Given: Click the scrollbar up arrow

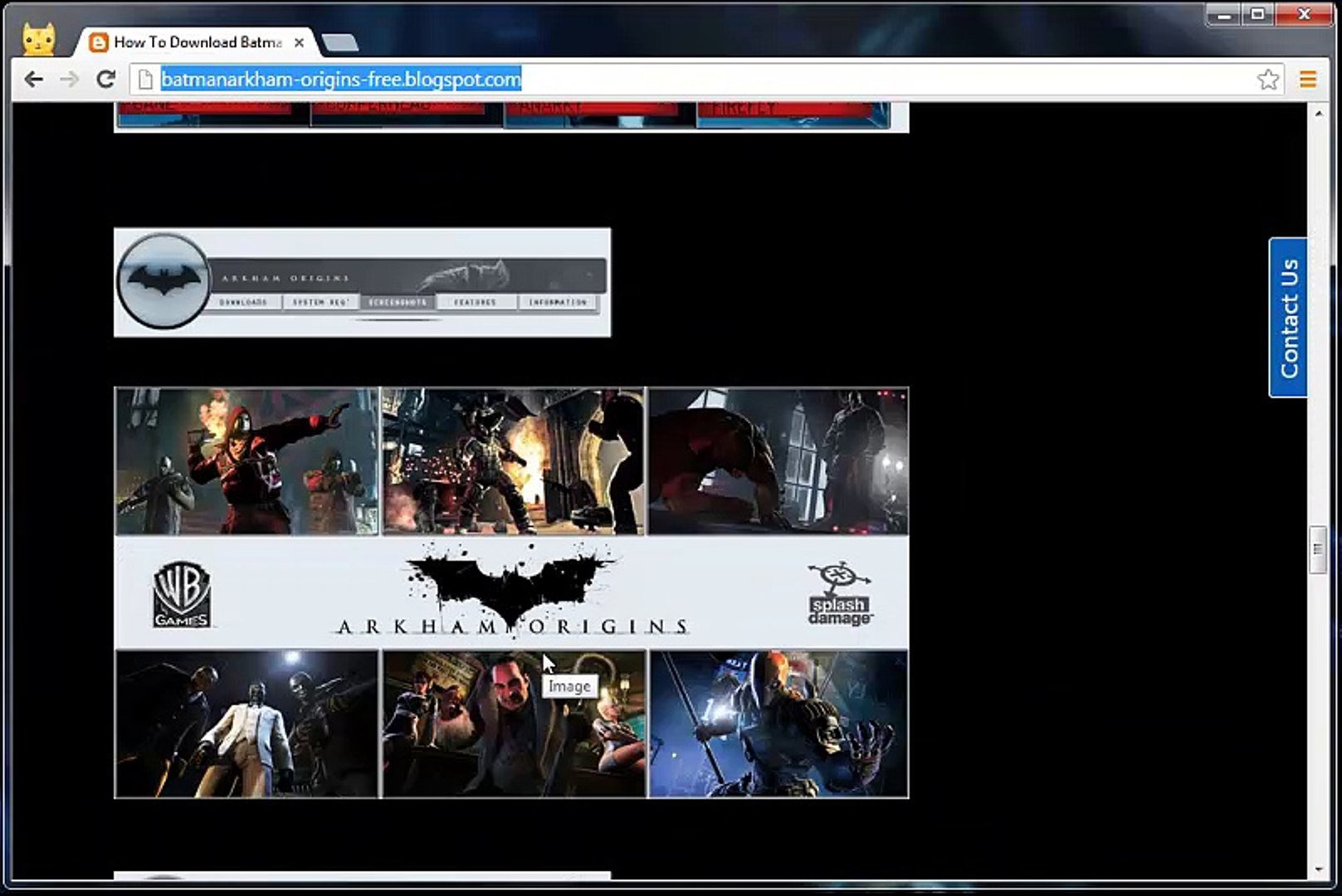Looking at the screenshot, I should (1319, 112).
